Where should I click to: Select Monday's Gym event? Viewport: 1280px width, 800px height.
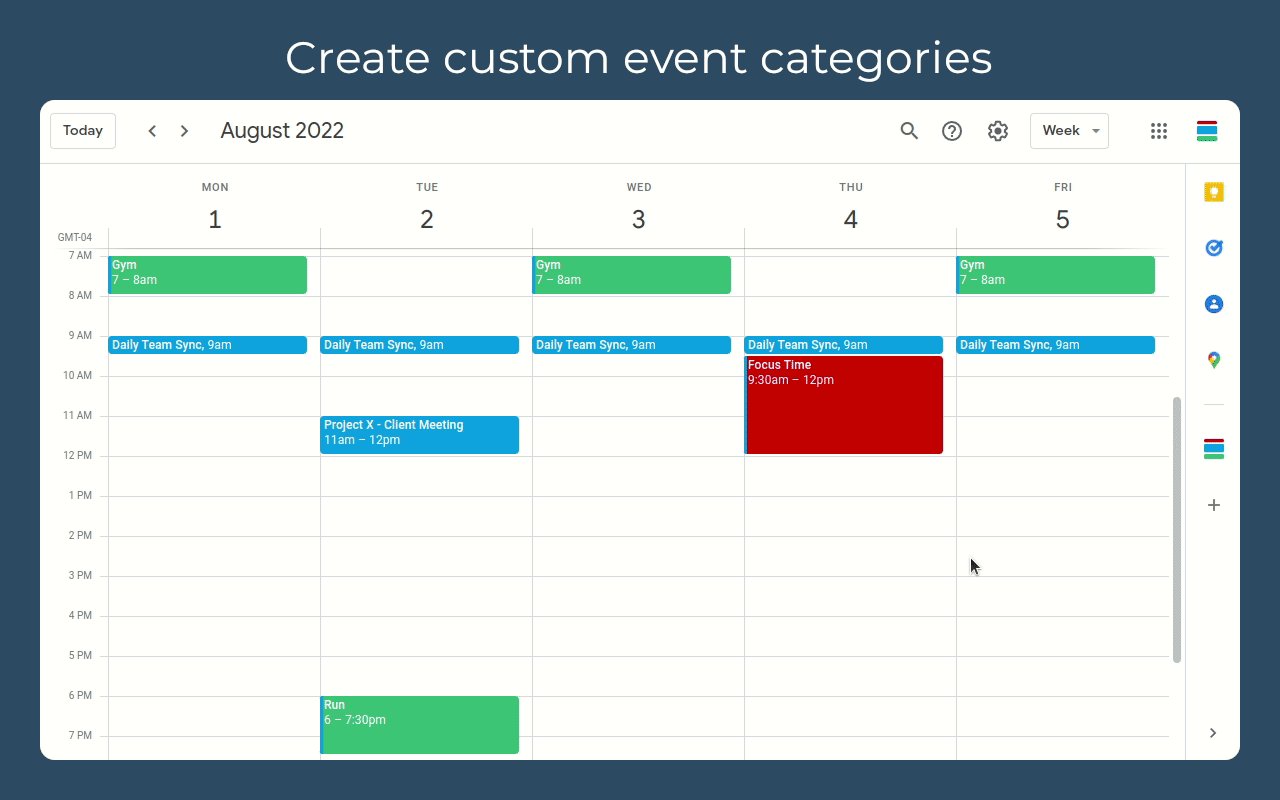[207, 274]
